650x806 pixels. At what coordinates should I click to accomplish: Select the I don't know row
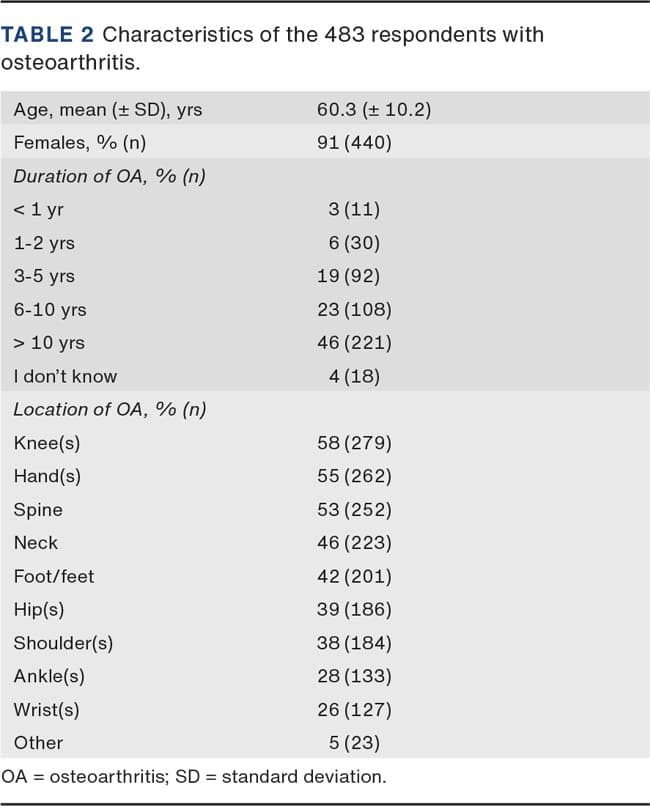(65, 377)
